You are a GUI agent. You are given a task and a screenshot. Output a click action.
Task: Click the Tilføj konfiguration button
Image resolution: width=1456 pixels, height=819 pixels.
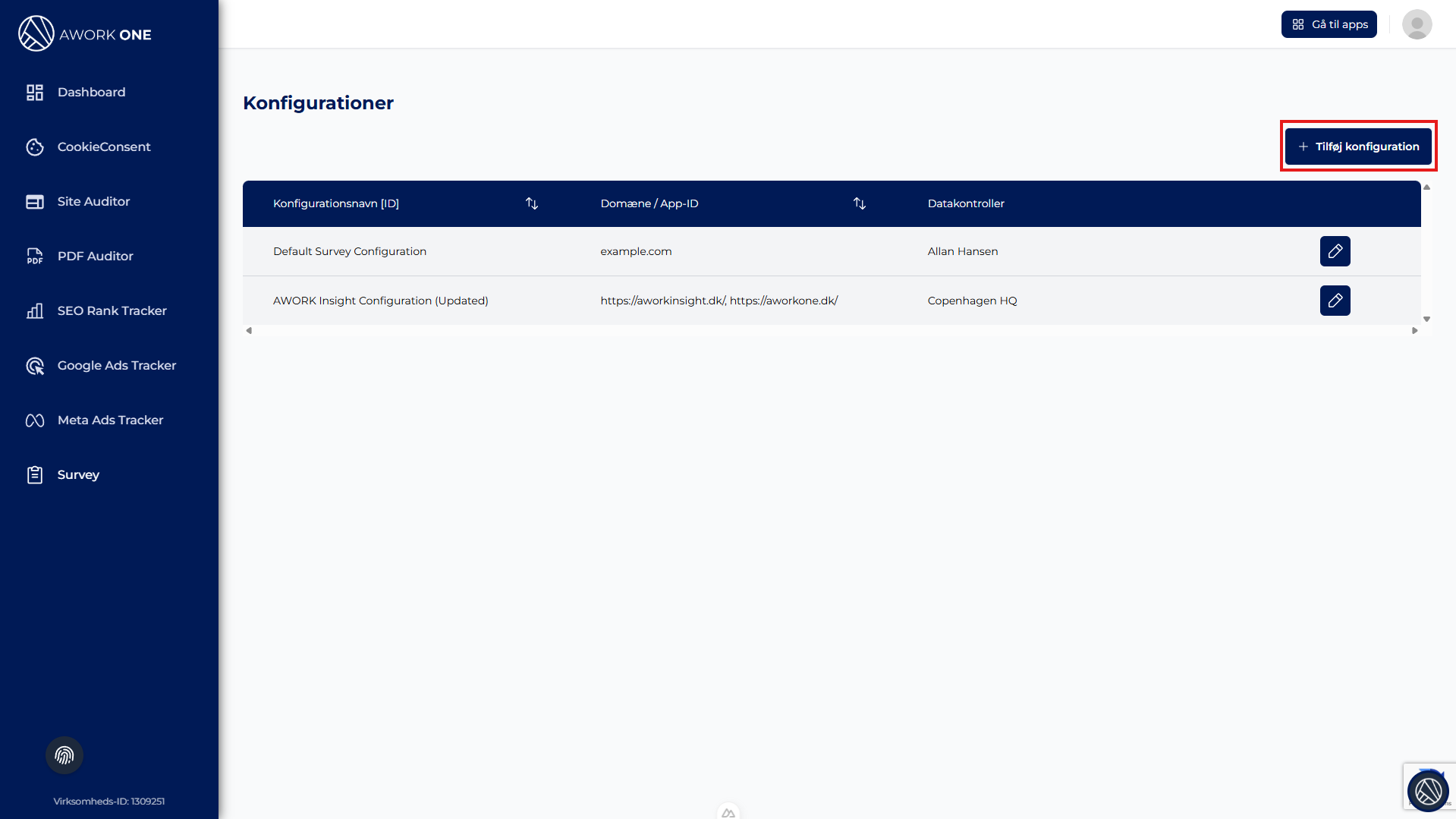tap(1358, 146)
